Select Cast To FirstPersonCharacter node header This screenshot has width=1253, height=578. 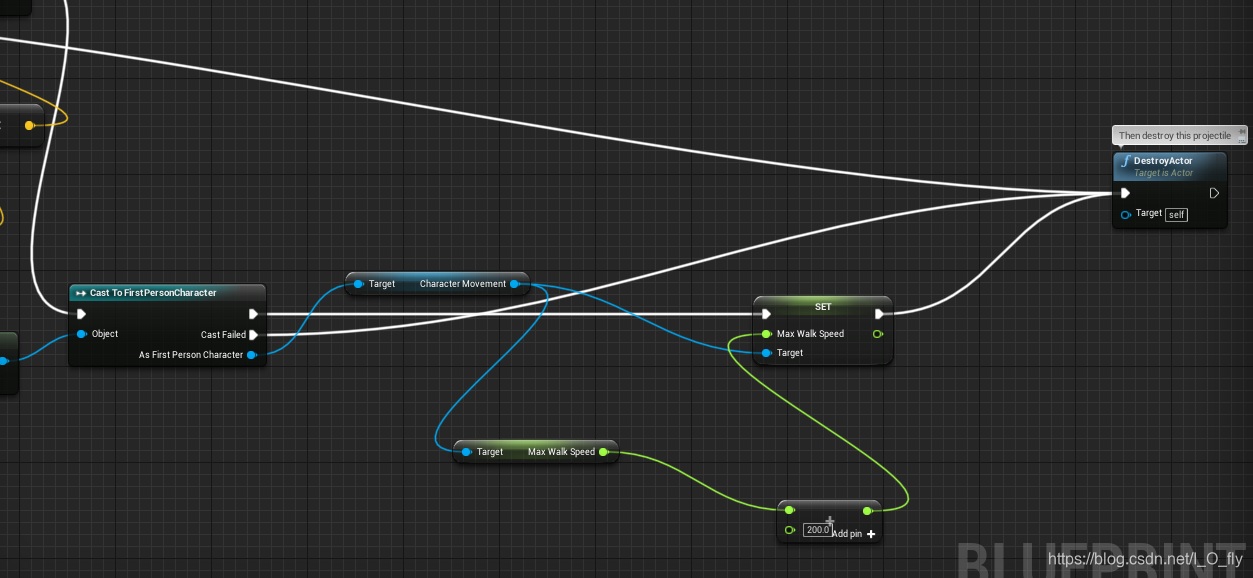pyautogui.click(x=167, y=293)
